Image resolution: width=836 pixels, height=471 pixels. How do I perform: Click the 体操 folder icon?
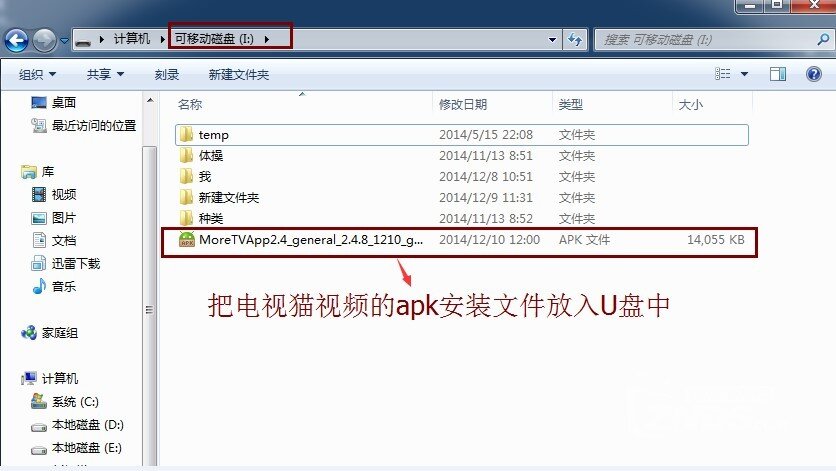[x=186, y=155]
